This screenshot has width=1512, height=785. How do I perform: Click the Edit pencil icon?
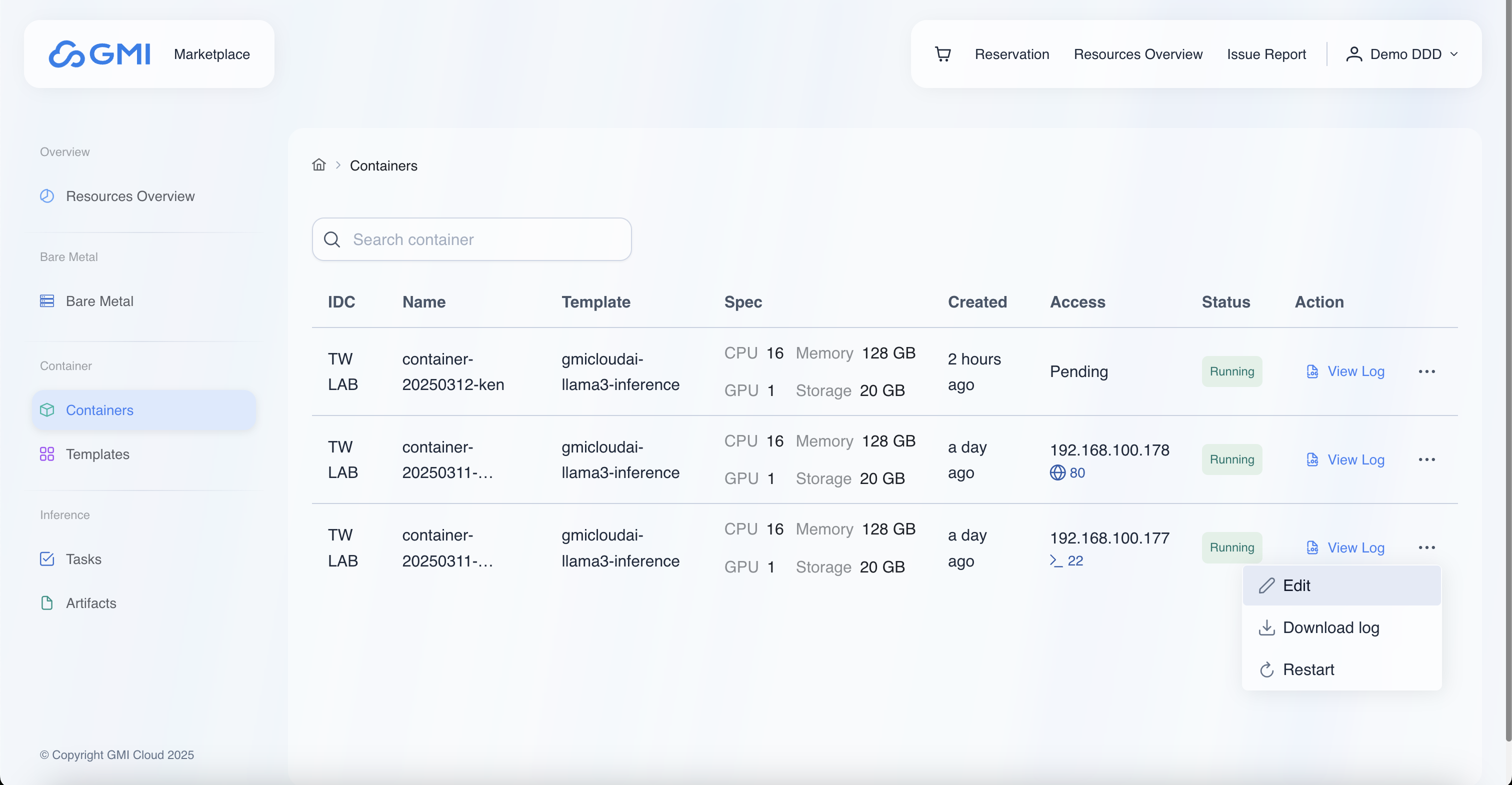(1266, 585)
